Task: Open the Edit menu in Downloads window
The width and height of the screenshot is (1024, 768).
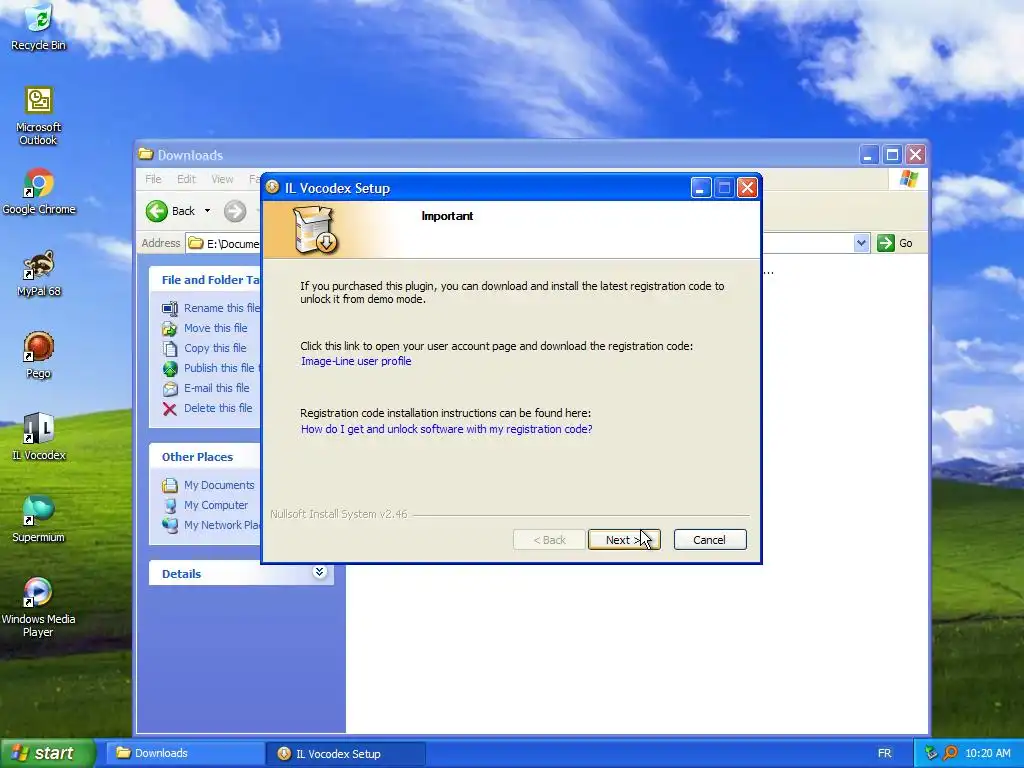Action: coord(186,179)
